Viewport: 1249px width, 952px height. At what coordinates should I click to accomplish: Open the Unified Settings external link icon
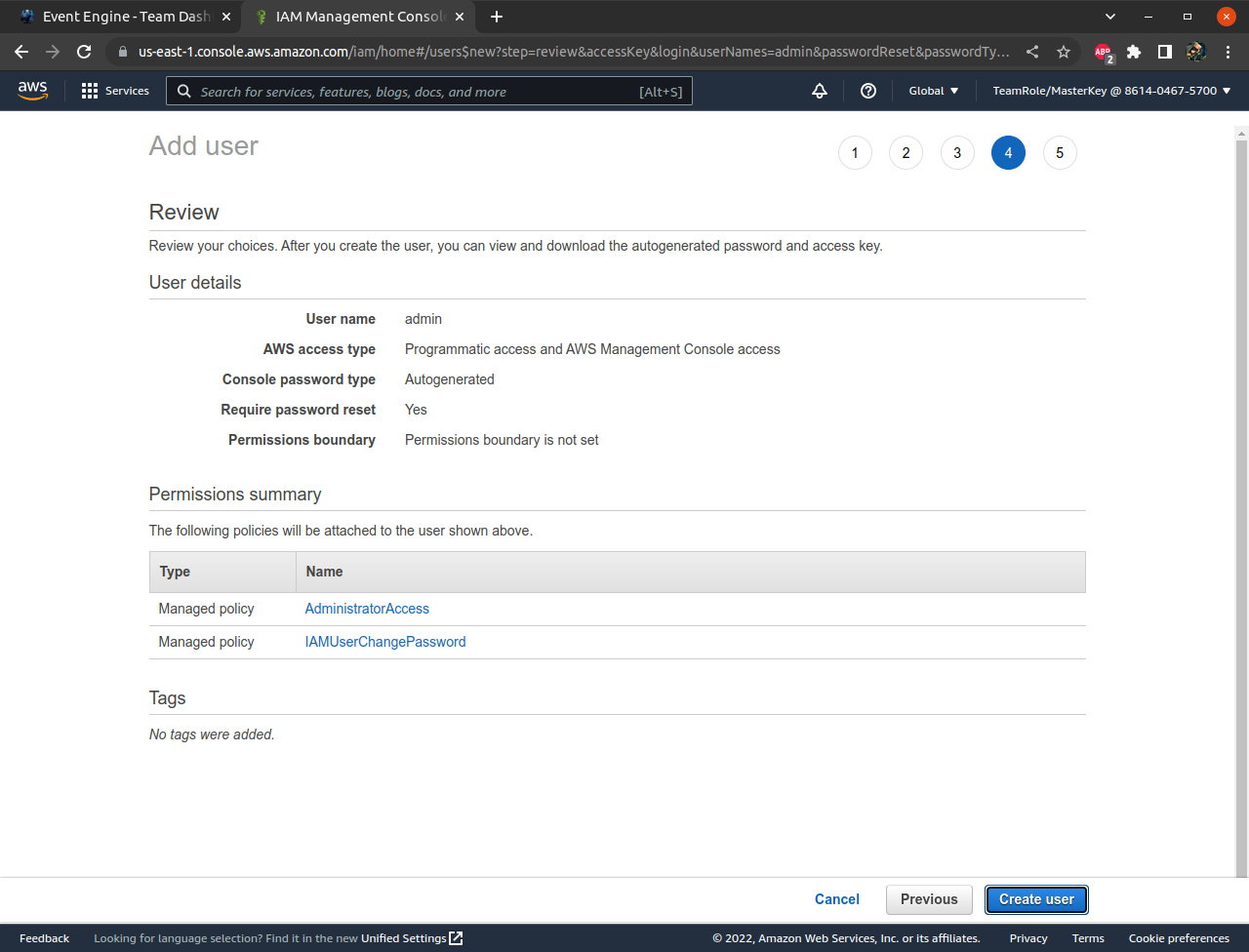[456, 938]
